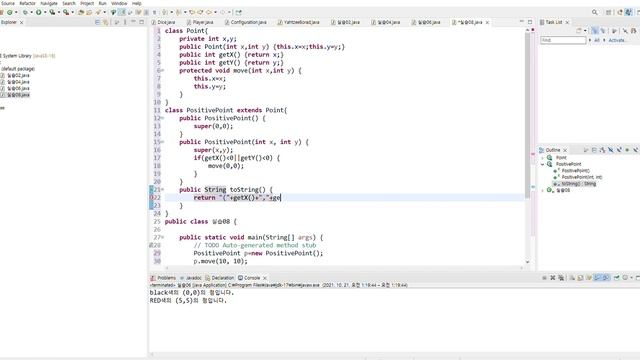Toggle Scroll Lock in Console toolbar
This screenshot has width=640, height=360.
[580, 278]
